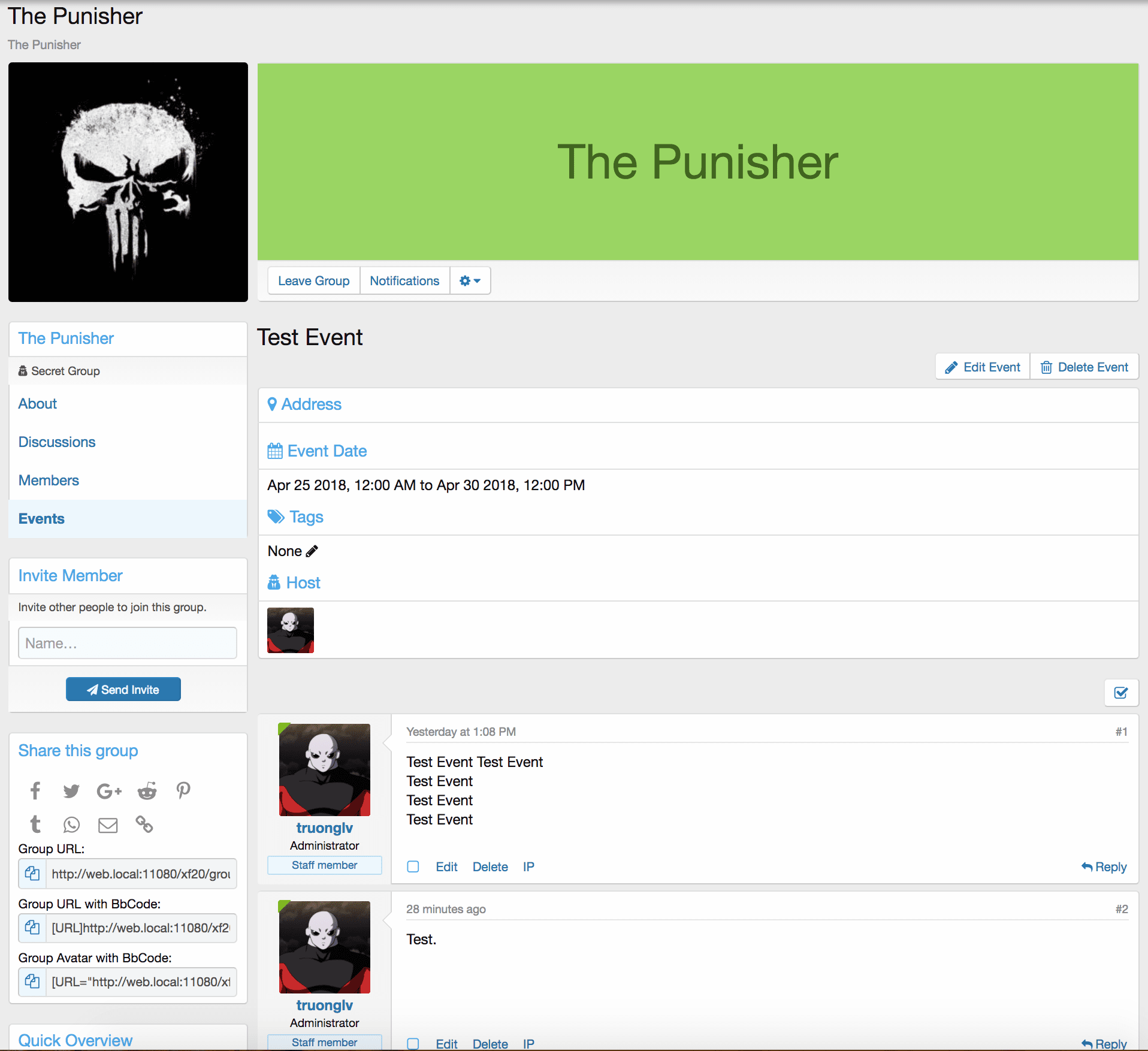Share group via Twitter icon
1148x1051 pixels.
tap(71, 791)
